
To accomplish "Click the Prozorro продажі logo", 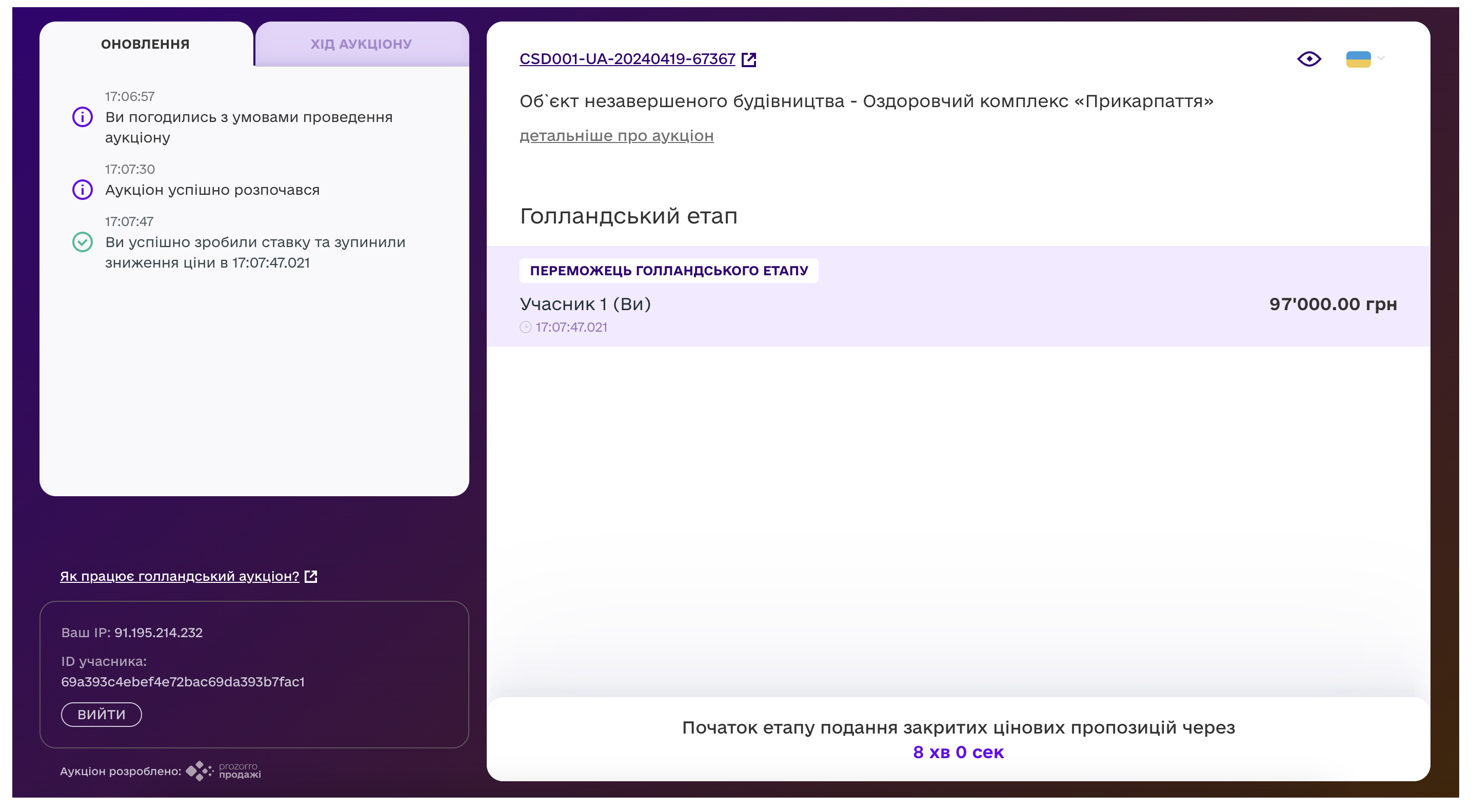I will point(224,771).
